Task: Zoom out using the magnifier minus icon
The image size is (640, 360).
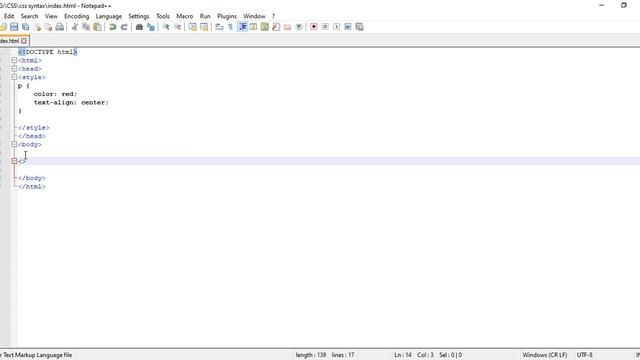Action: coord(177,27)
